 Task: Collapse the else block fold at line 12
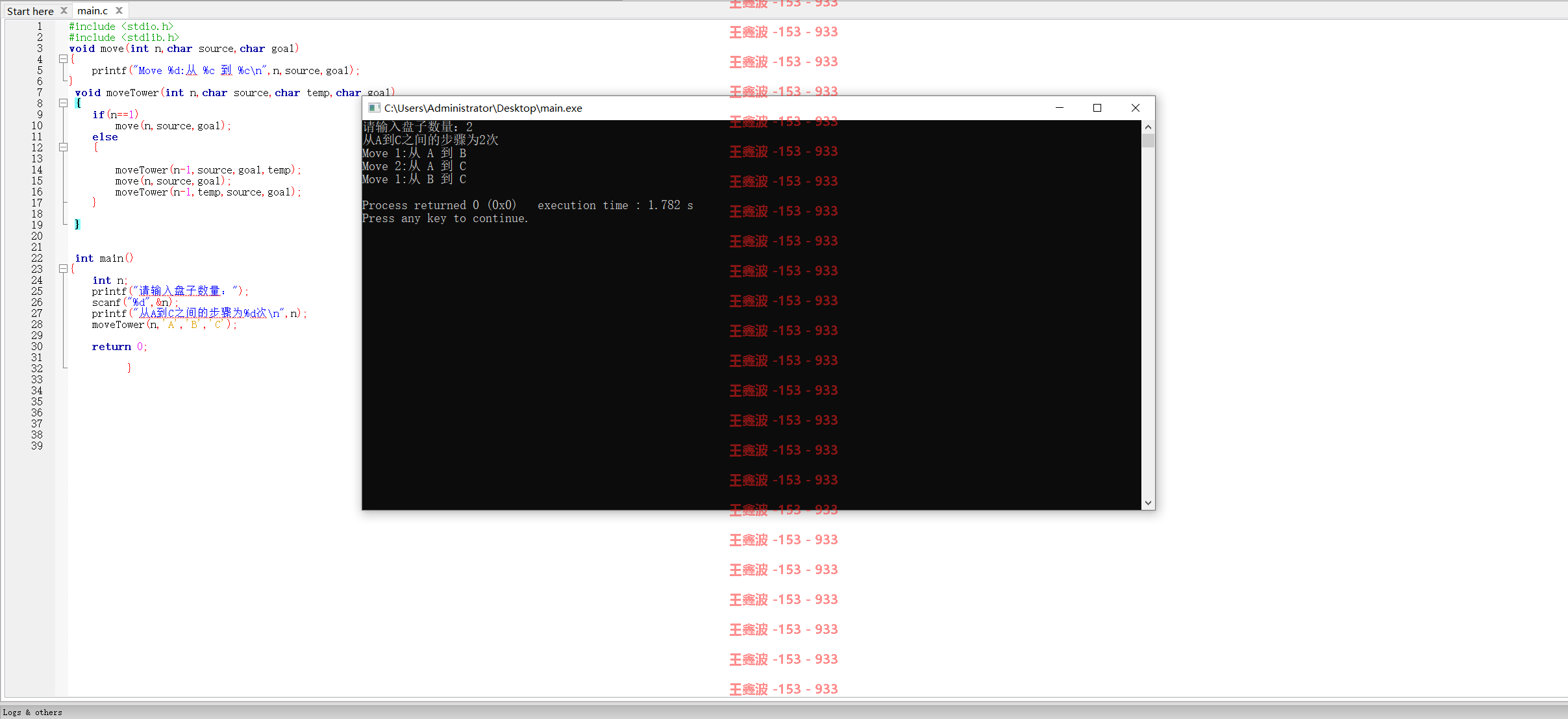pos(63,147)
